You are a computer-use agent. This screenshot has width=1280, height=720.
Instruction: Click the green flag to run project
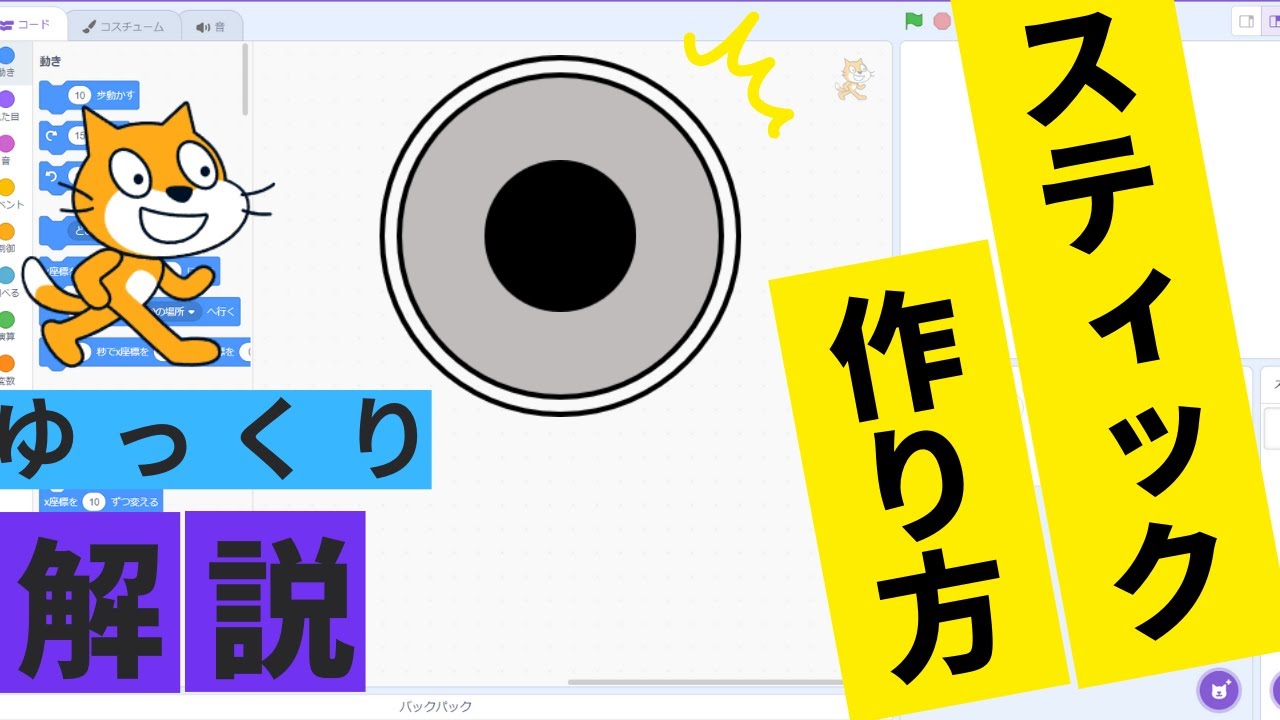pyautogui.click(x=913, y=20)
